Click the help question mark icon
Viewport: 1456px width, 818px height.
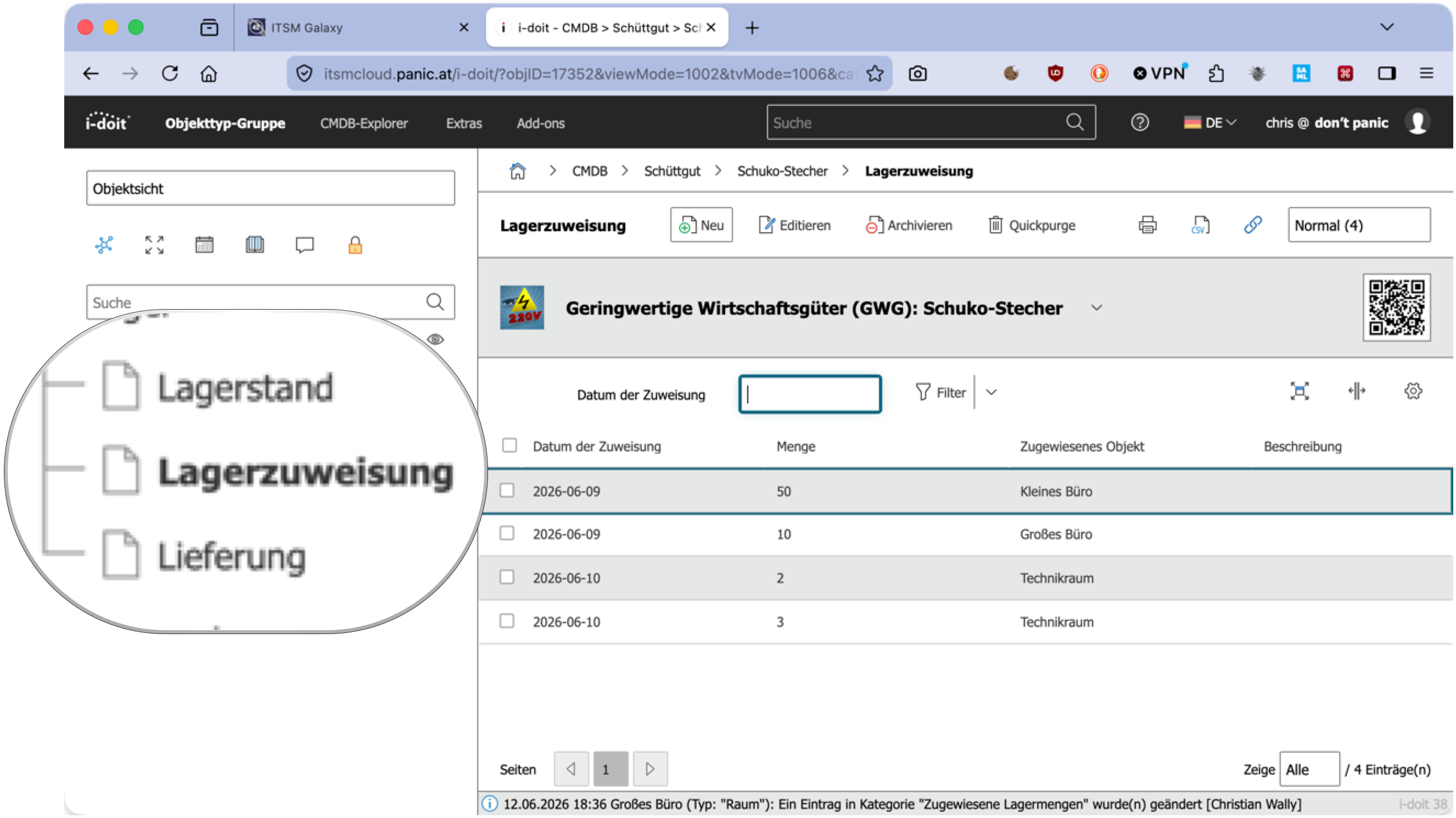click(x=1139, y=122)
